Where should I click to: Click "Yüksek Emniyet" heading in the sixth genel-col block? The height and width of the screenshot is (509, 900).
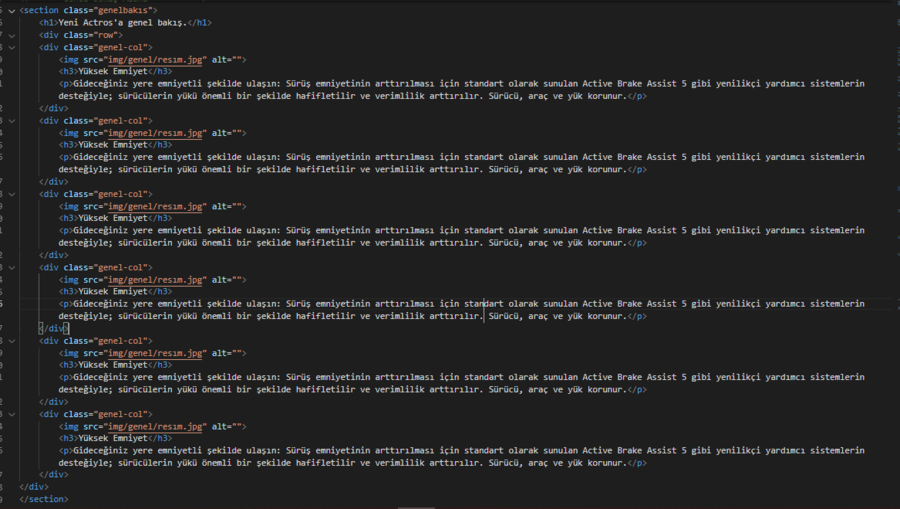click(113, 438)
